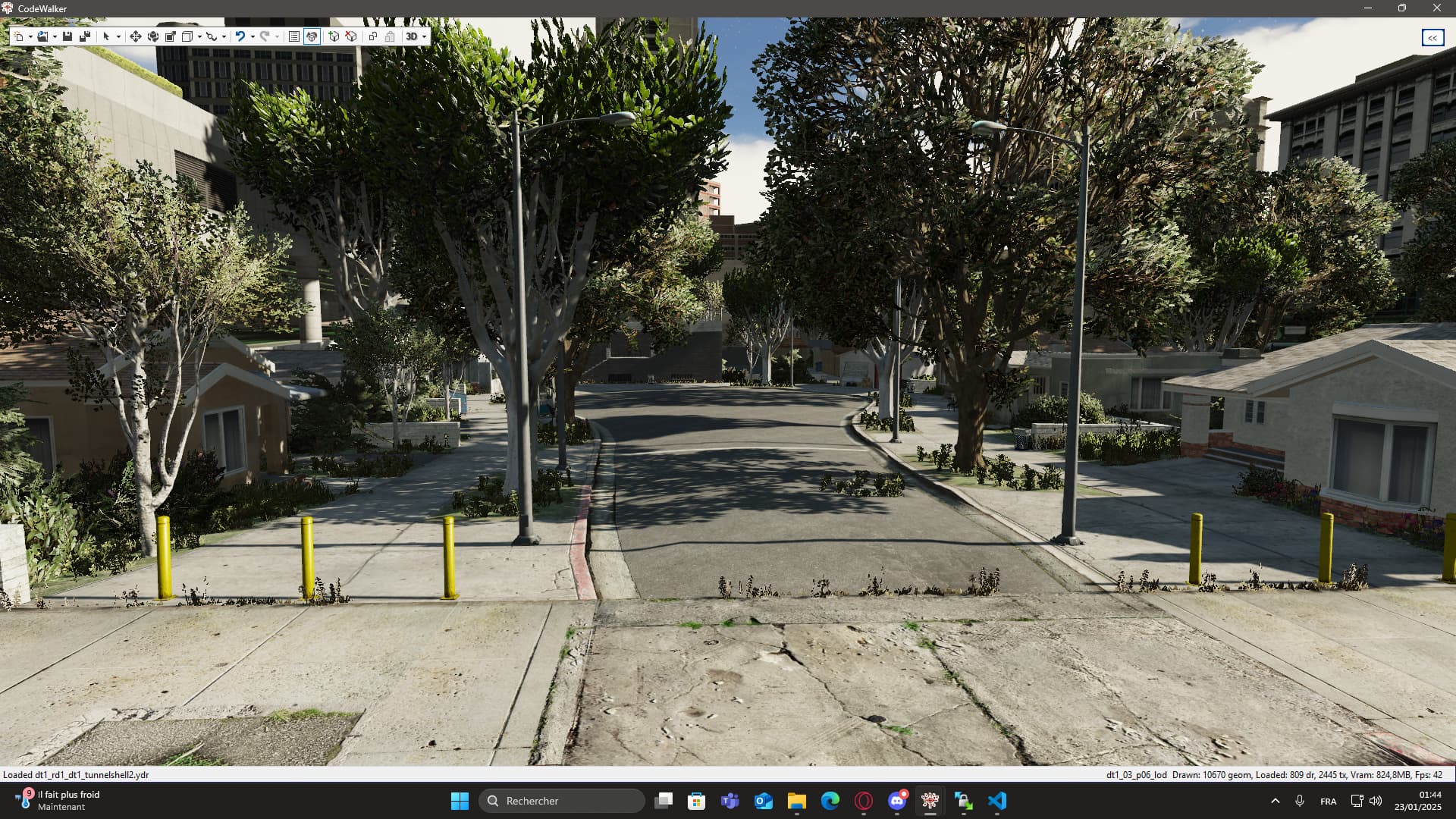Click the Delete entity icon with red X
The image size is (1456, 819).
[x=351, y=36]
